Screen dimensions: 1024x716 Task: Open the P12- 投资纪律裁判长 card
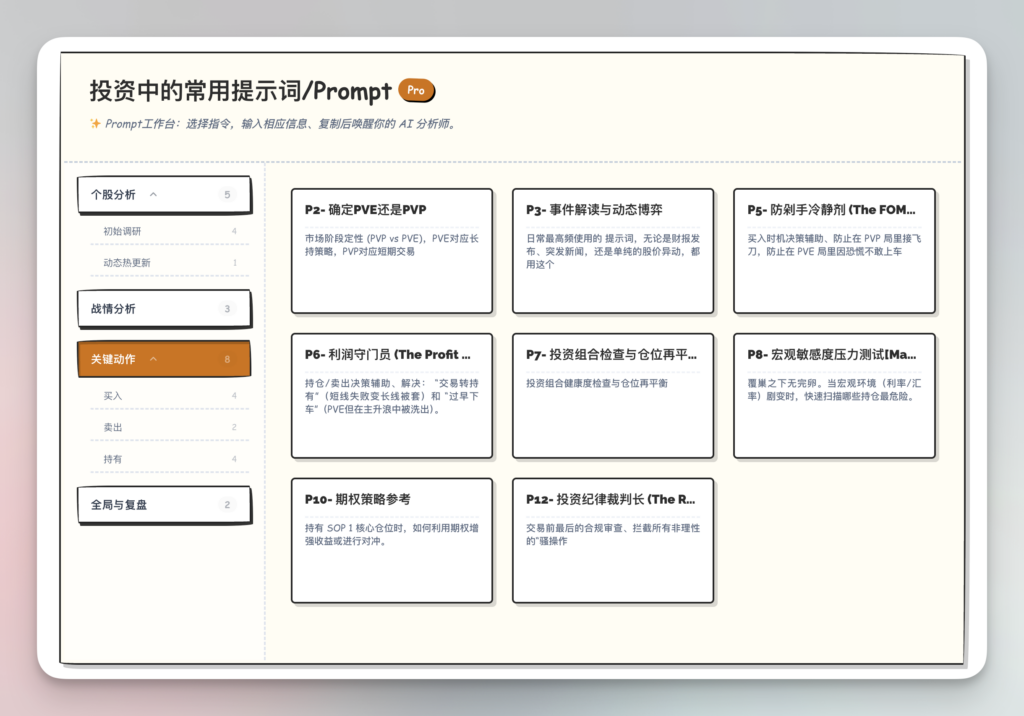pyautogui.click(x=612, y=540)
